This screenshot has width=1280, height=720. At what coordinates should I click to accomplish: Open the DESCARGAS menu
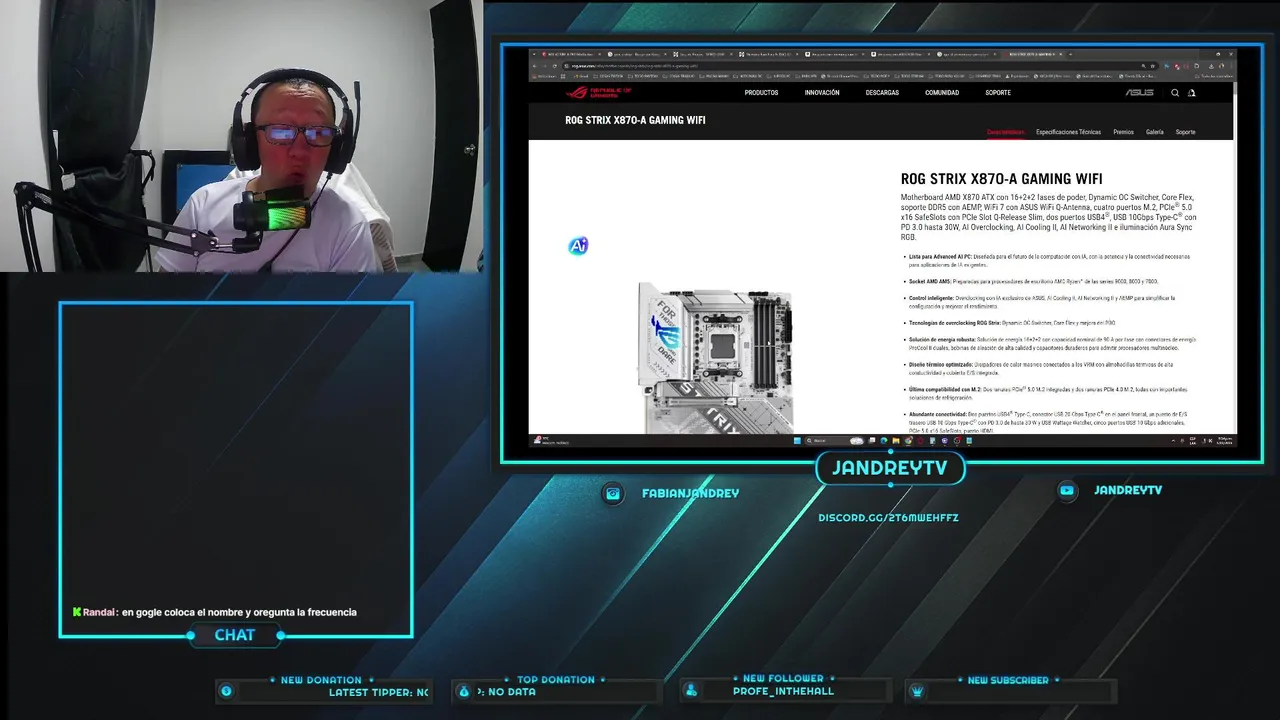point(882,93)
